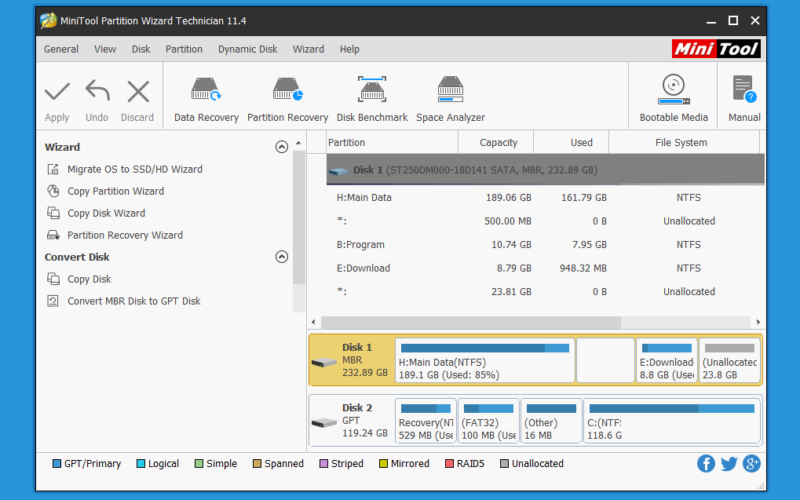This screenshot has height=500, width=800.
Task: Open the Dynamic Disk menu
Action: pos(247,49)
